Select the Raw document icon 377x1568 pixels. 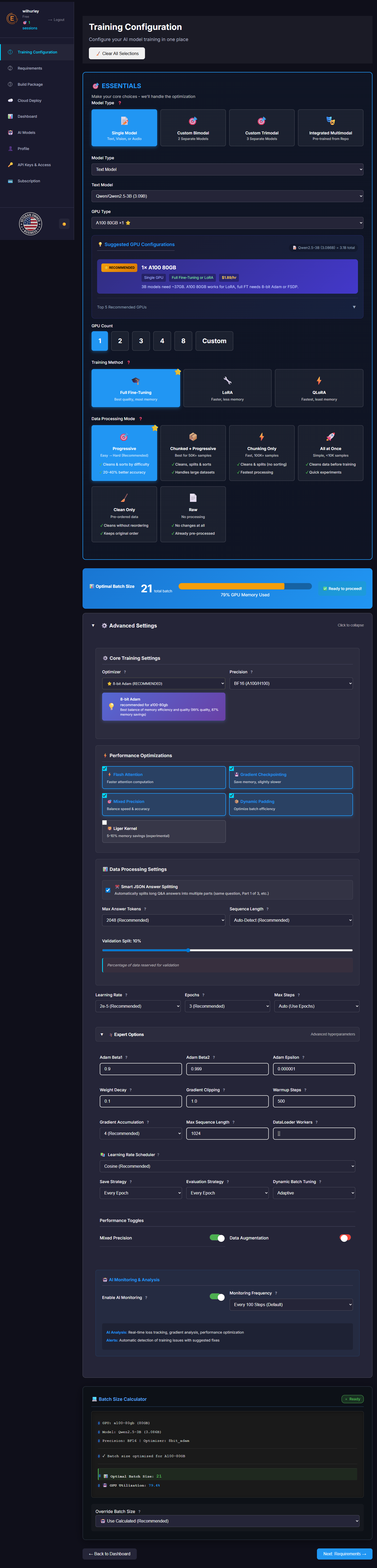pyautogui.click(x=193, y=498)
